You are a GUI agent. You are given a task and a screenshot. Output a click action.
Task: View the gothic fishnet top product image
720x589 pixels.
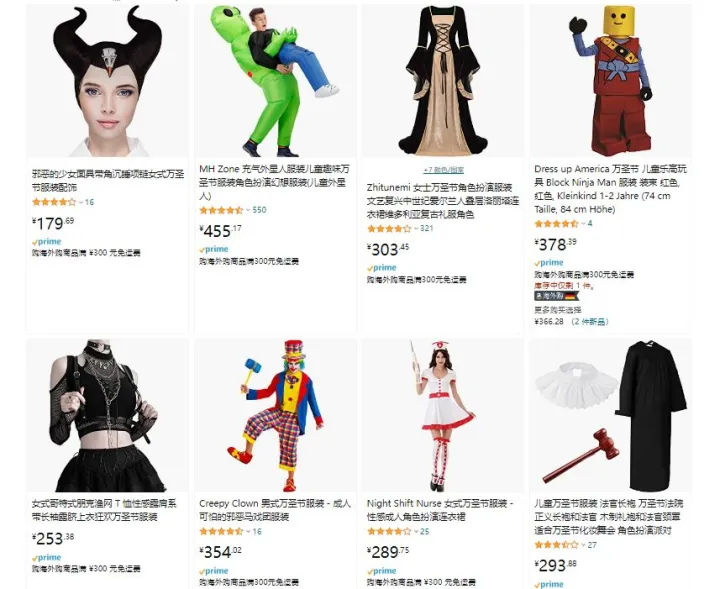[107, 415]
